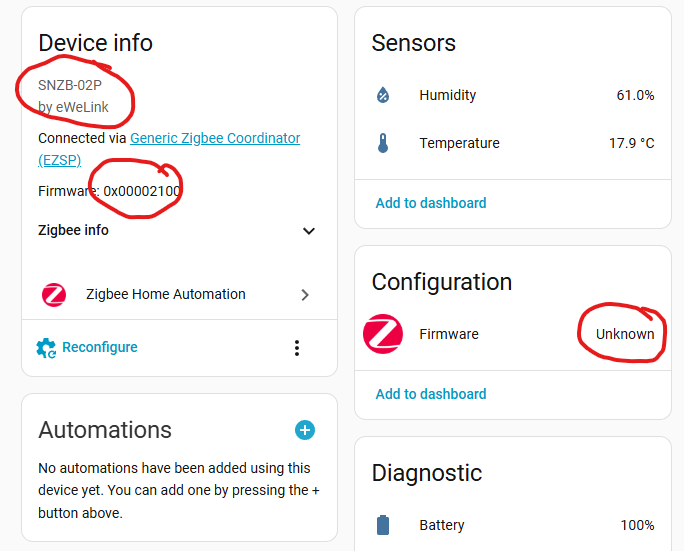Click the Reconfigure gear icon
This screenshot has height=551, width=684.
point(46,348)
